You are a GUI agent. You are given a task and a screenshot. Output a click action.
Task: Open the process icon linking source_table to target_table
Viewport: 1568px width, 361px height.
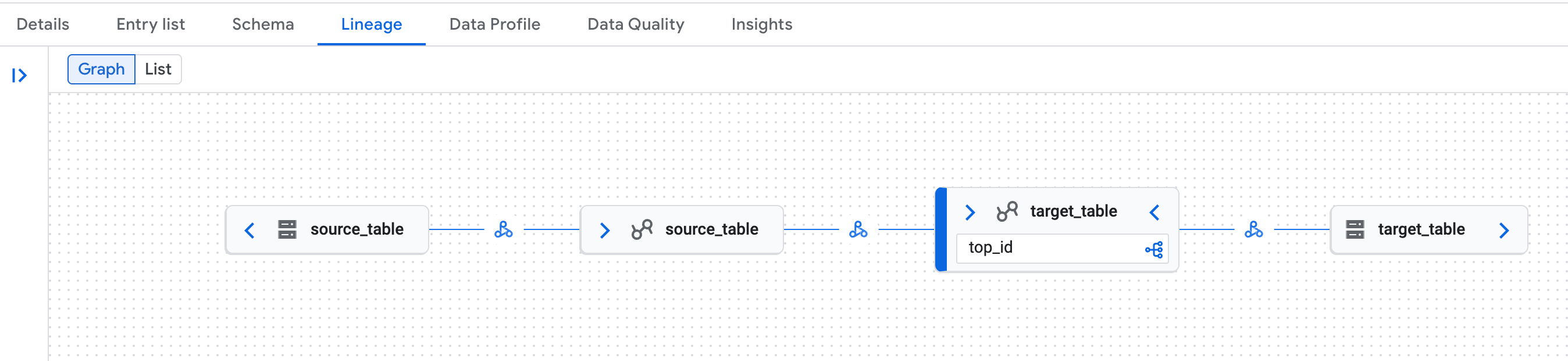858,231
